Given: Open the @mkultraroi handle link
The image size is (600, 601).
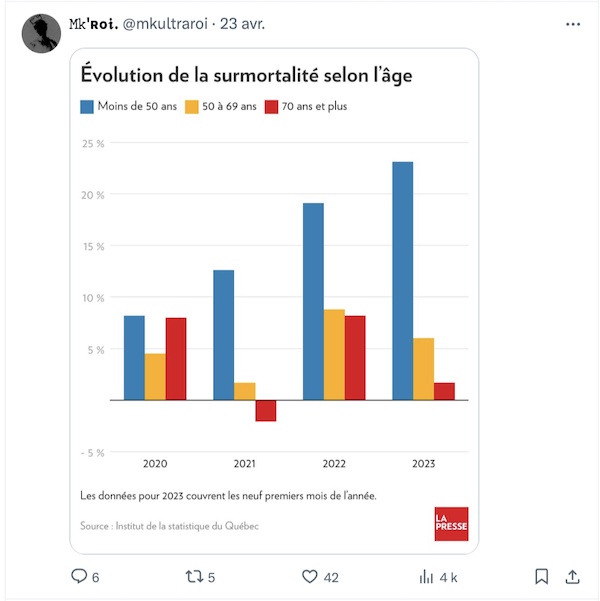Looking at the screenshot, I should click(165, 24).
